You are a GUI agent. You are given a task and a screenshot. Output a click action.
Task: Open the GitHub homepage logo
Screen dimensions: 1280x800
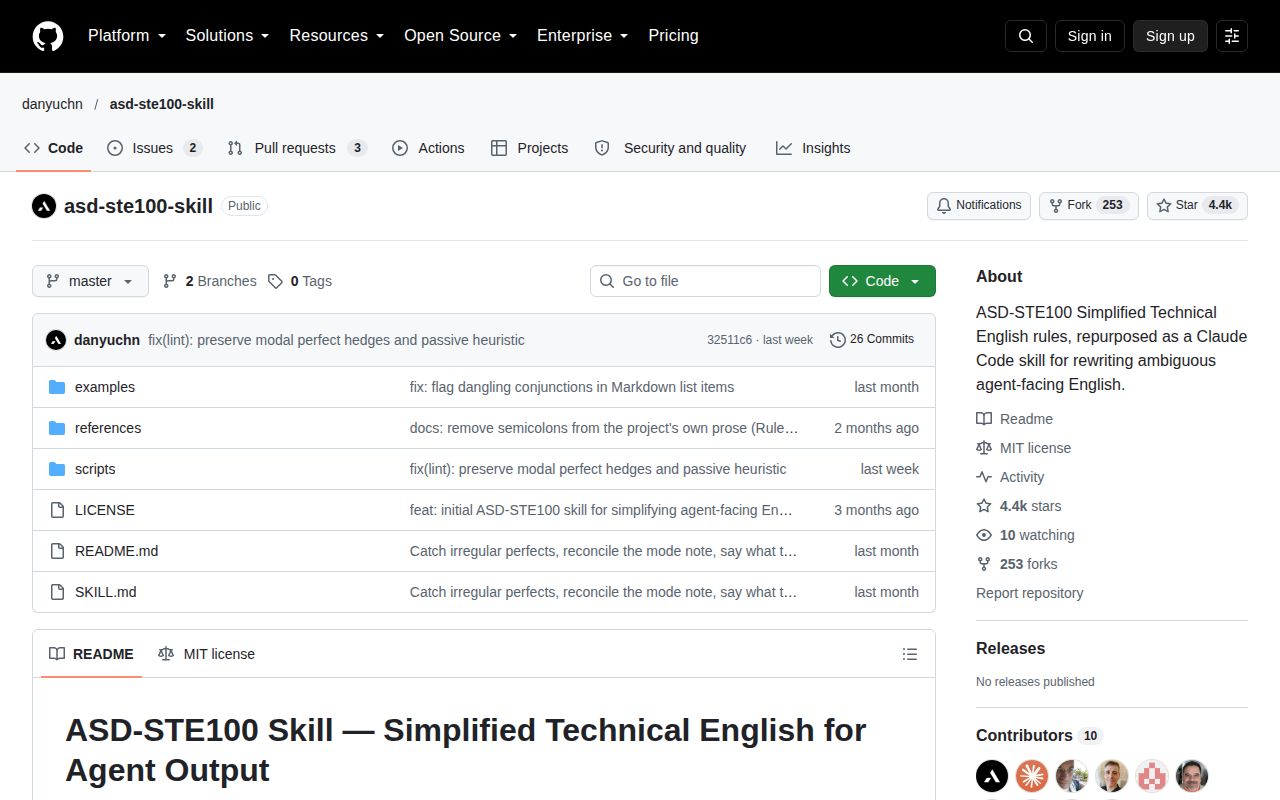[x=48, y=36]
